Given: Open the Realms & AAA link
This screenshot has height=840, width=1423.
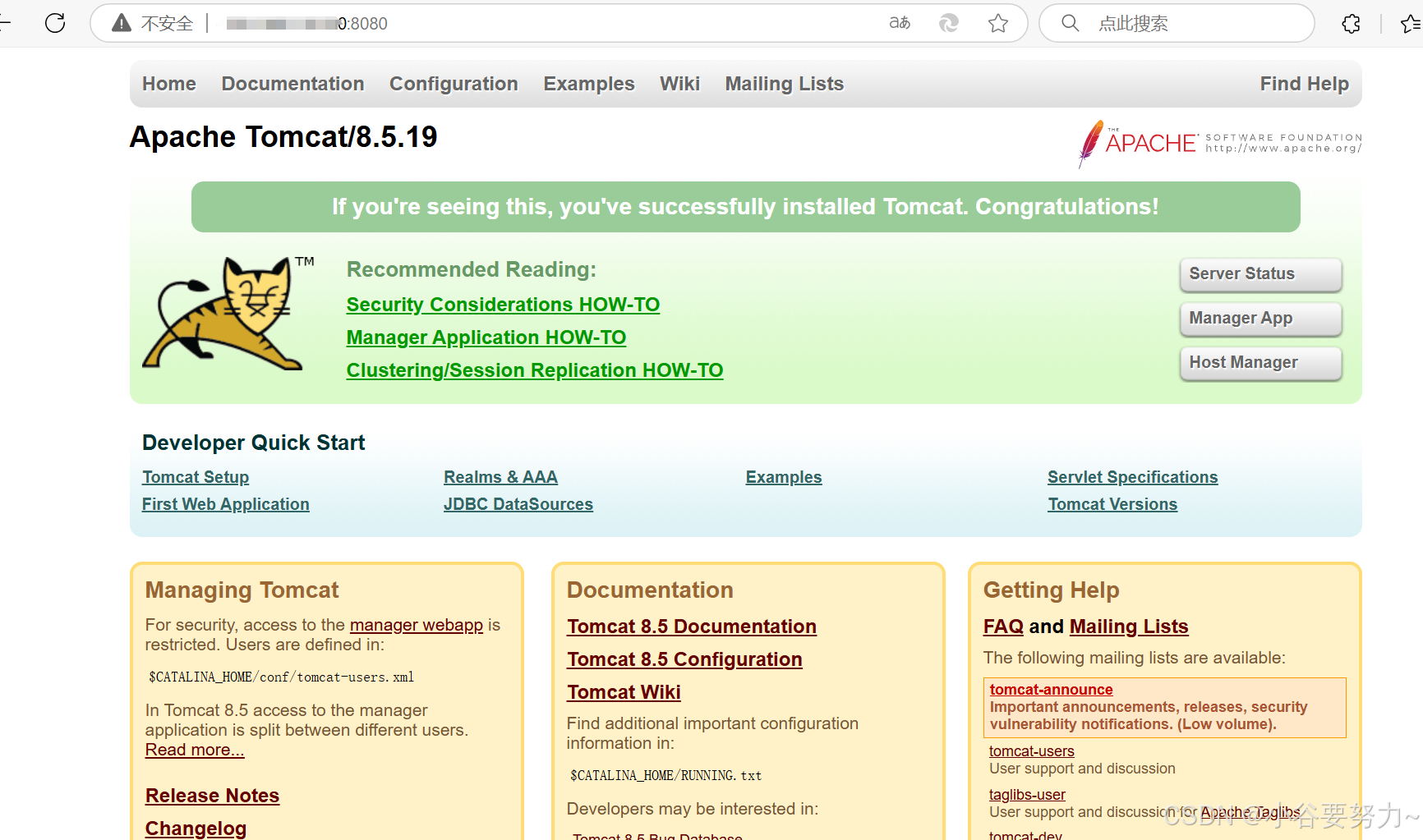Looking at the screenshot, I should 500,477.
